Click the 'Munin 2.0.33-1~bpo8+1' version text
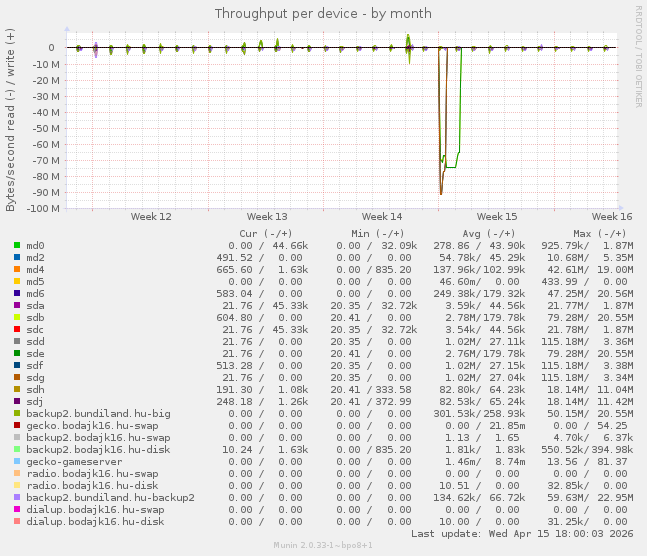Image resolution: width=647 pixels, height=556 pixels. point(323,545)
